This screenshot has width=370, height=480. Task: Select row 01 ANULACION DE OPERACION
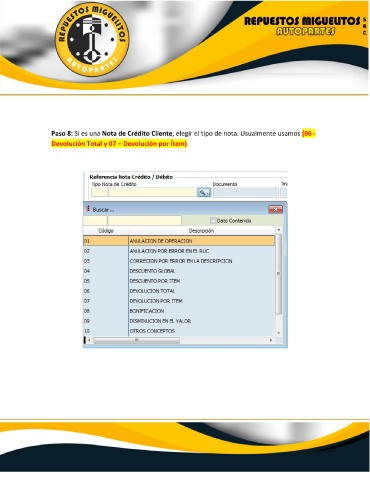179,241
